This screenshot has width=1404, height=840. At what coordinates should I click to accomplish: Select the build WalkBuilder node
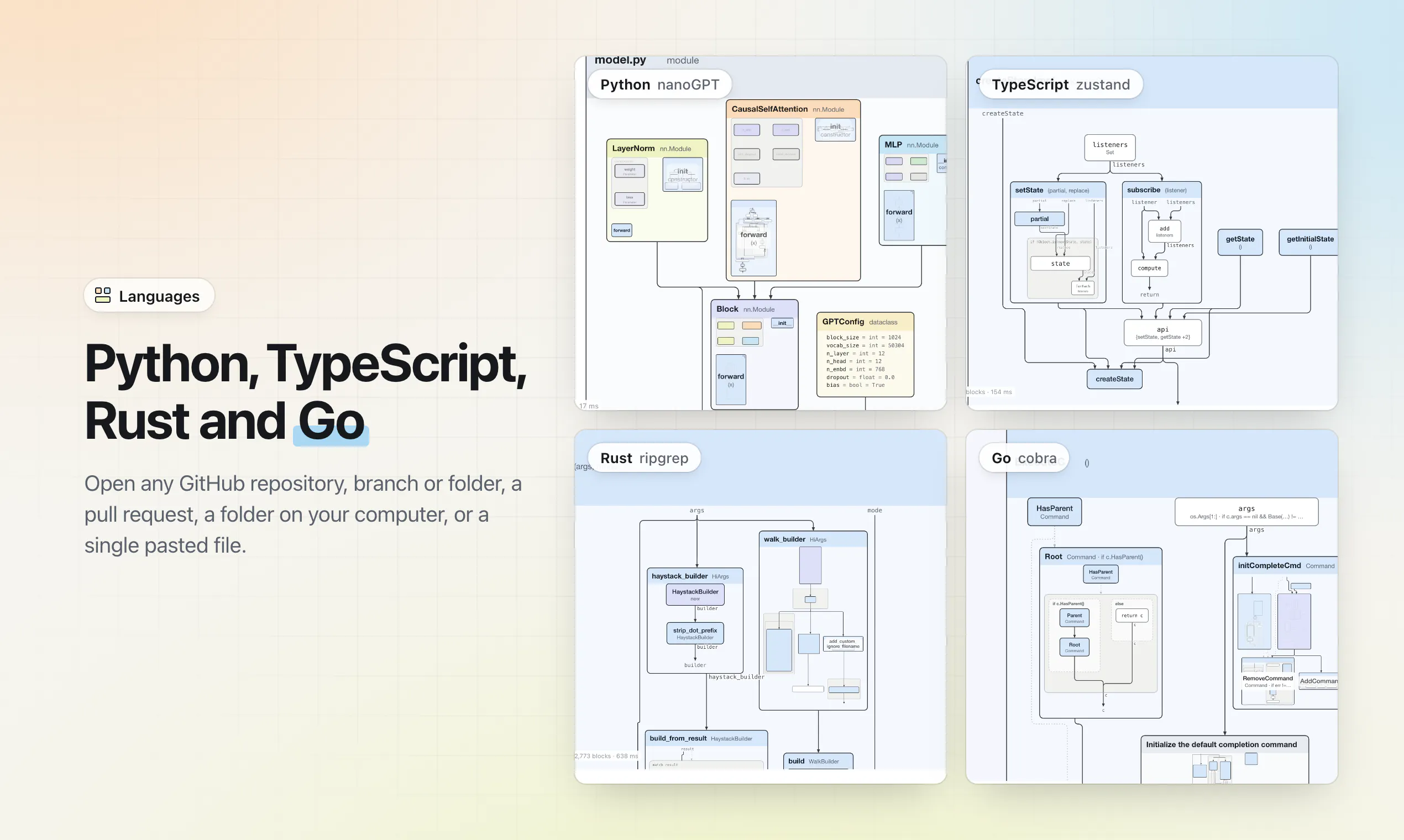[818, 761]
